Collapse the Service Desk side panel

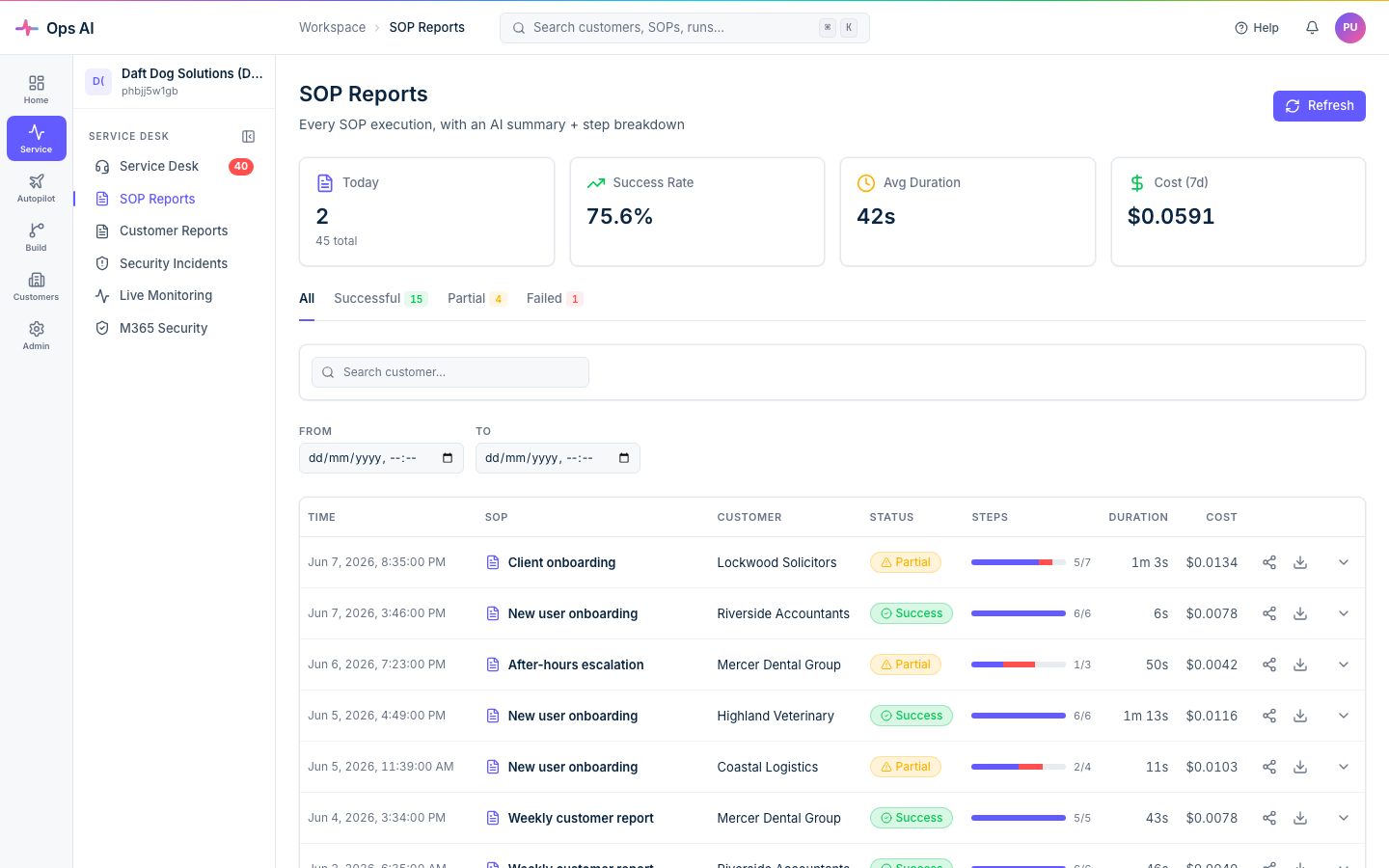pyautogui.click(x=248, y=137)
